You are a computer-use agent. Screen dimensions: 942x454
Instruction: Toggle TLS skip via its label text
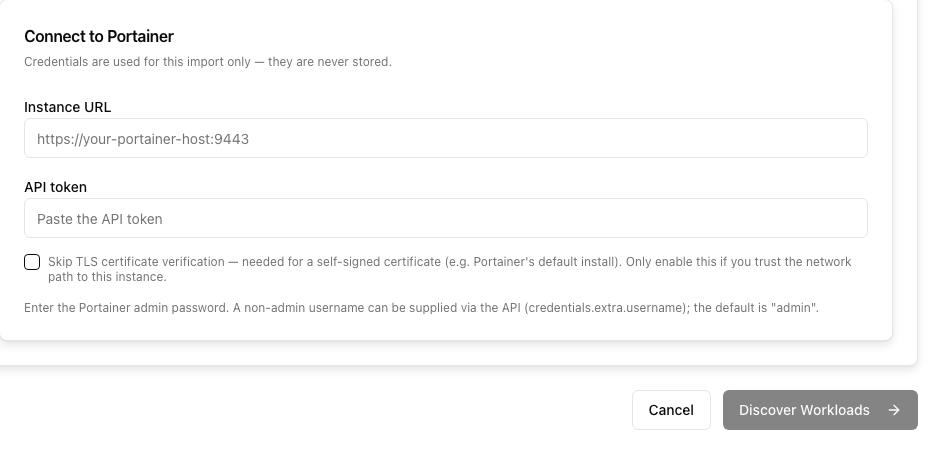click(449, 269)
